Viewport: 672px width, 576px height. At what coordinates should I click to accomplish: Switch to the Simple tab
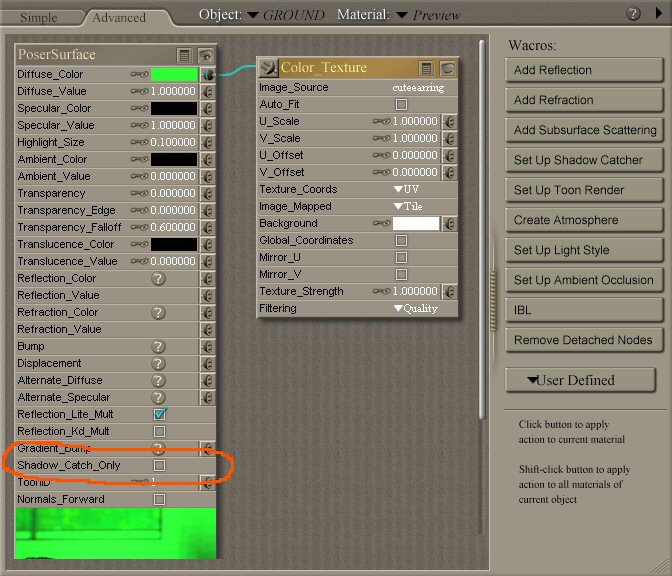click(39, 17)
